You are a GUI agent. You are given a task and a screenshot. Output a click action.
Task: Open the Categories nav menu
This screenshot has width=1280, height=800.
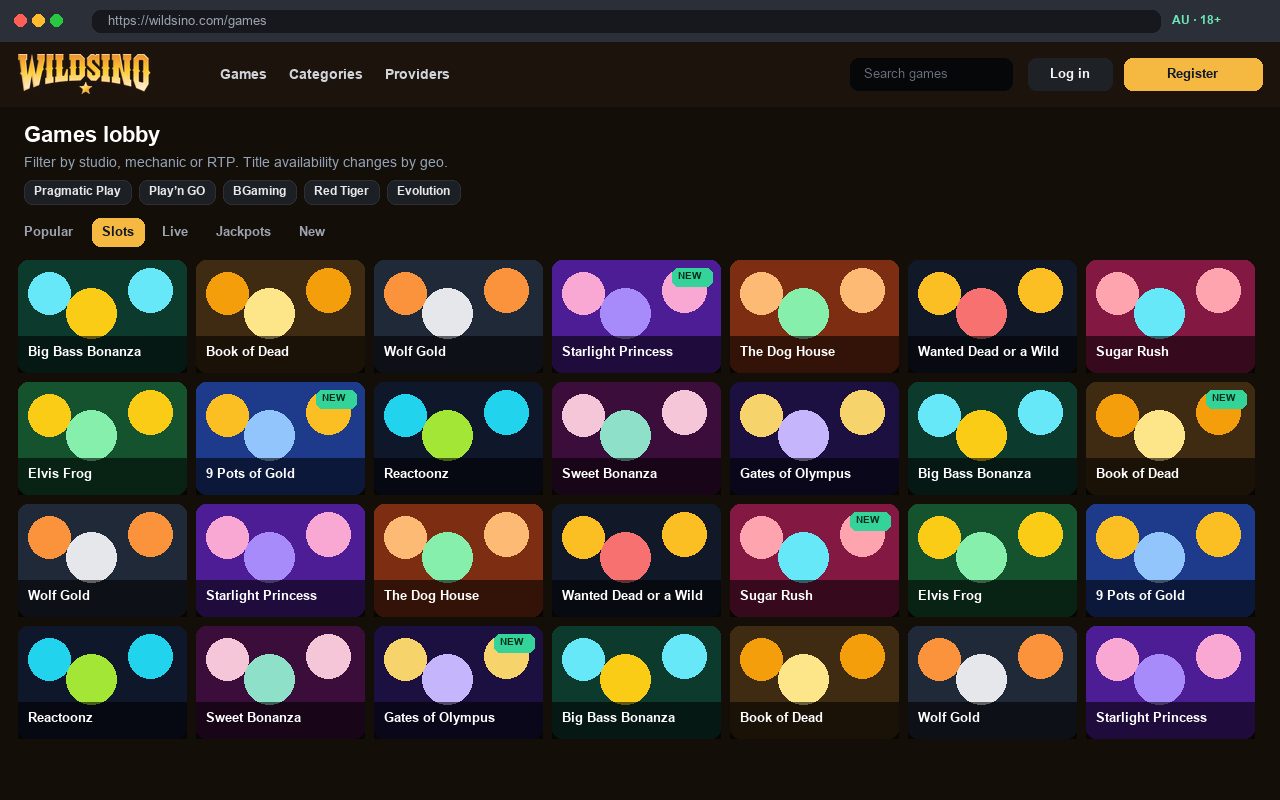pos(326,74)
